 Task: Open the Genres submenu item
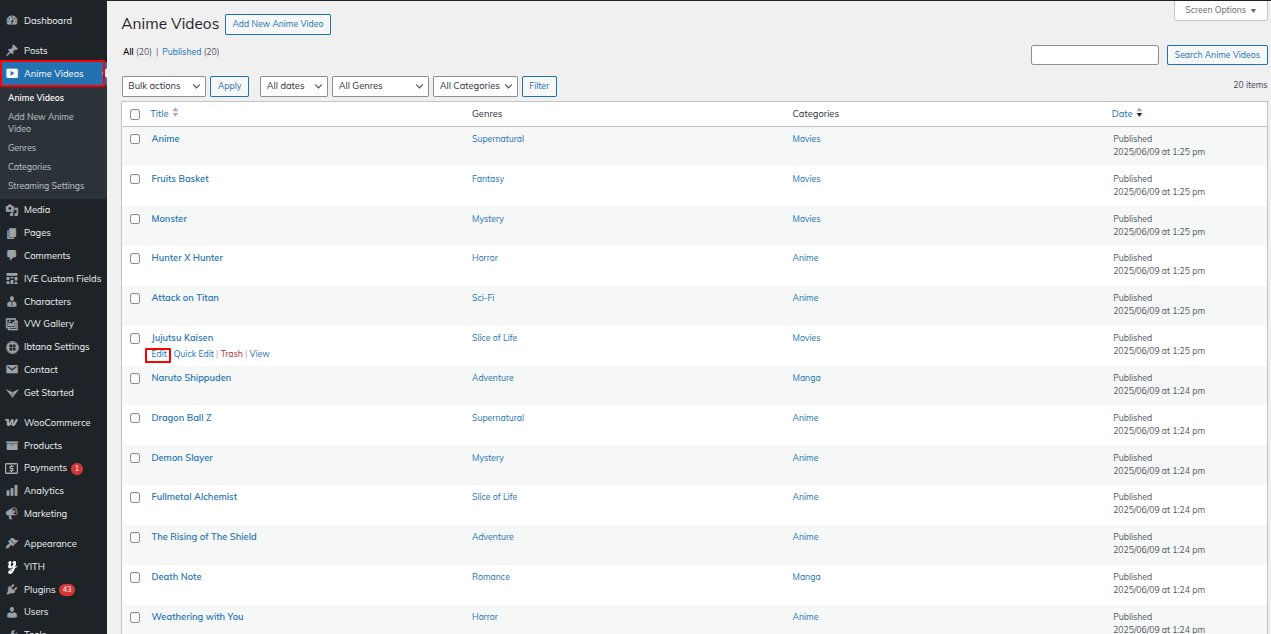22,148
